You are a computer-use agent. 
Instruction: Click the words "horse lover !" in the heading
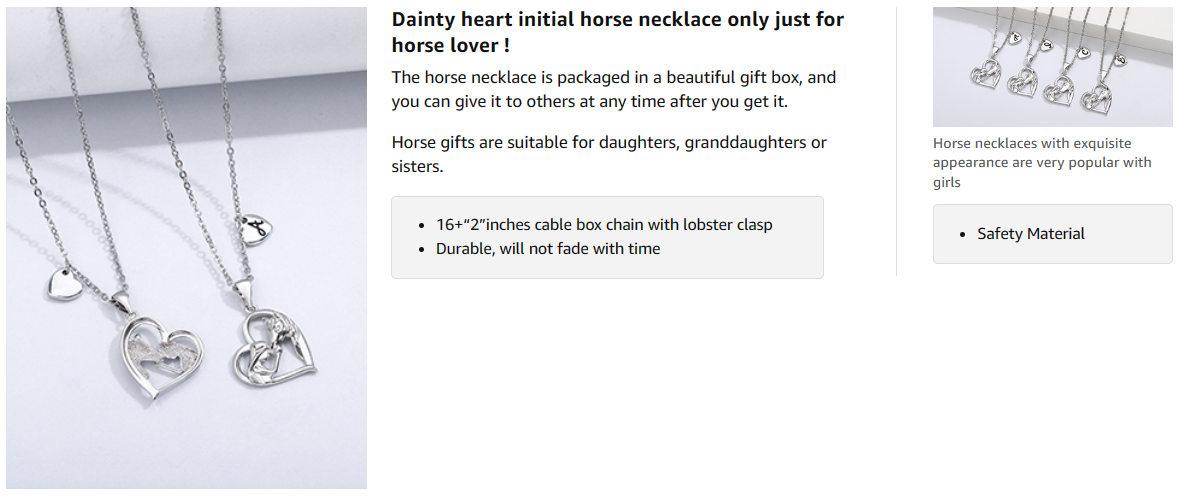pos(451,45)
